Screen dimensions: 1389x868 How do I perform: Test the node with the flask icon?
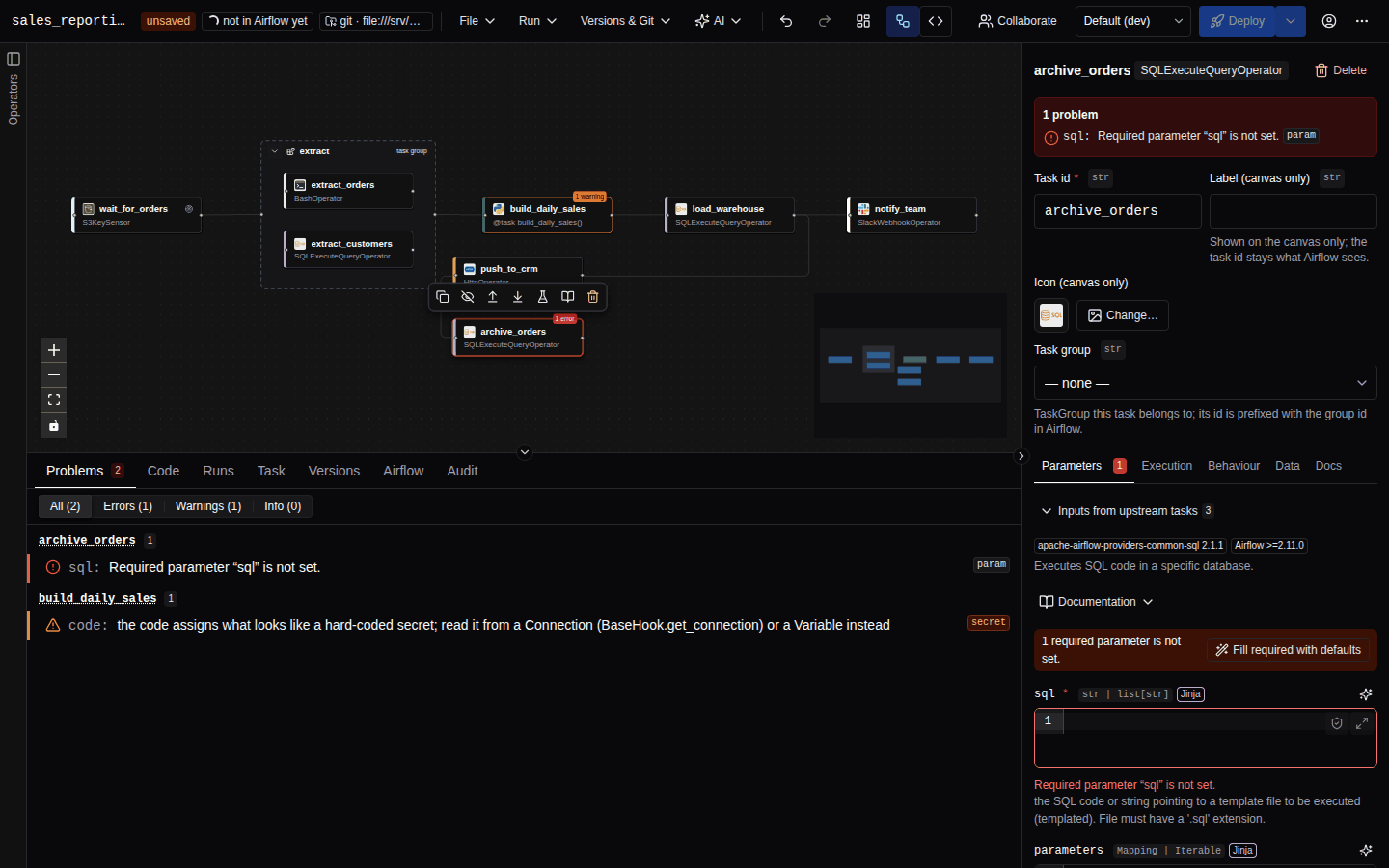pyautogui.click(x=543, y=297)
